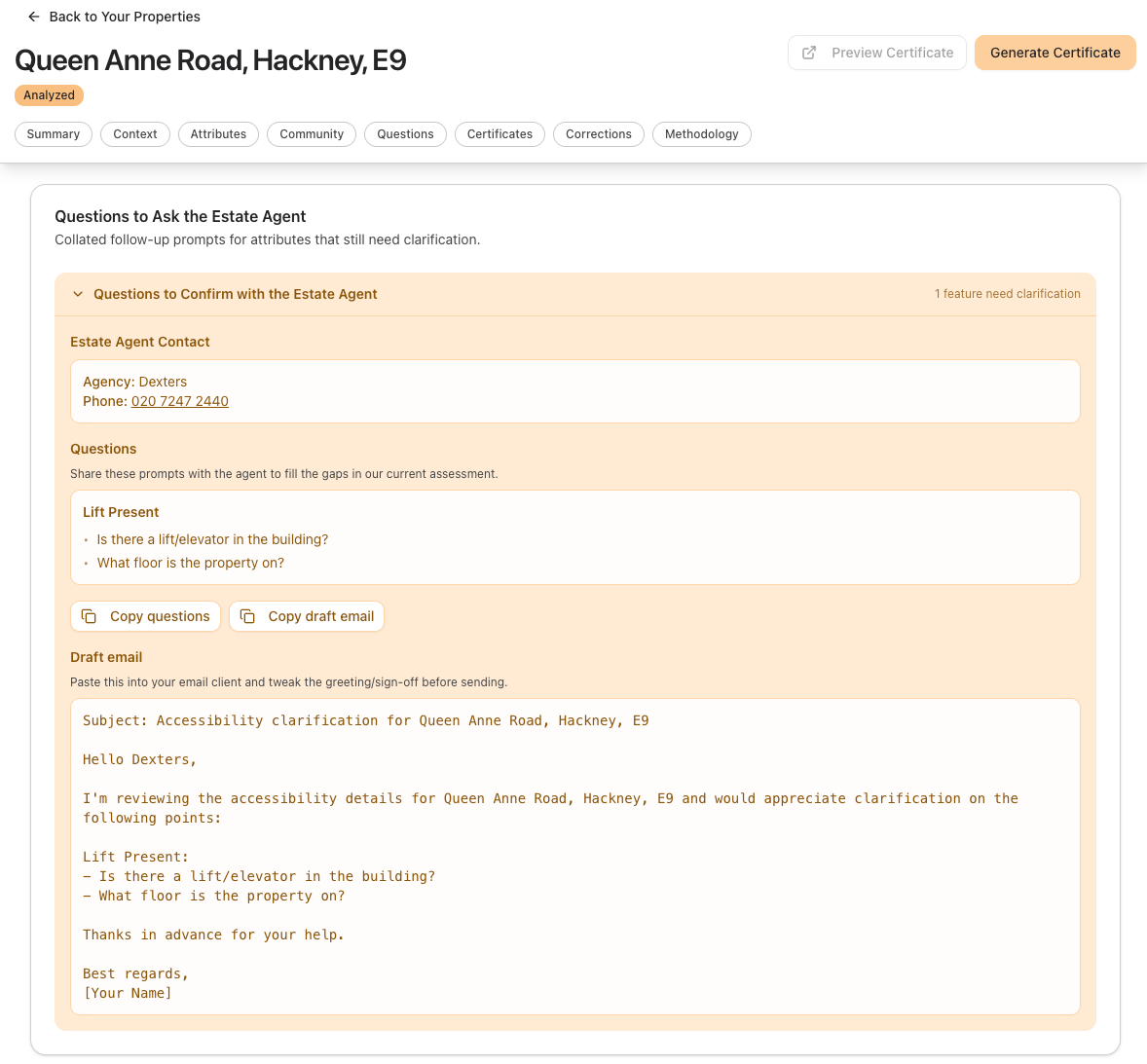Click Copy questions
Viewport: 1147px width, 1064px height.
click(145, 615)
